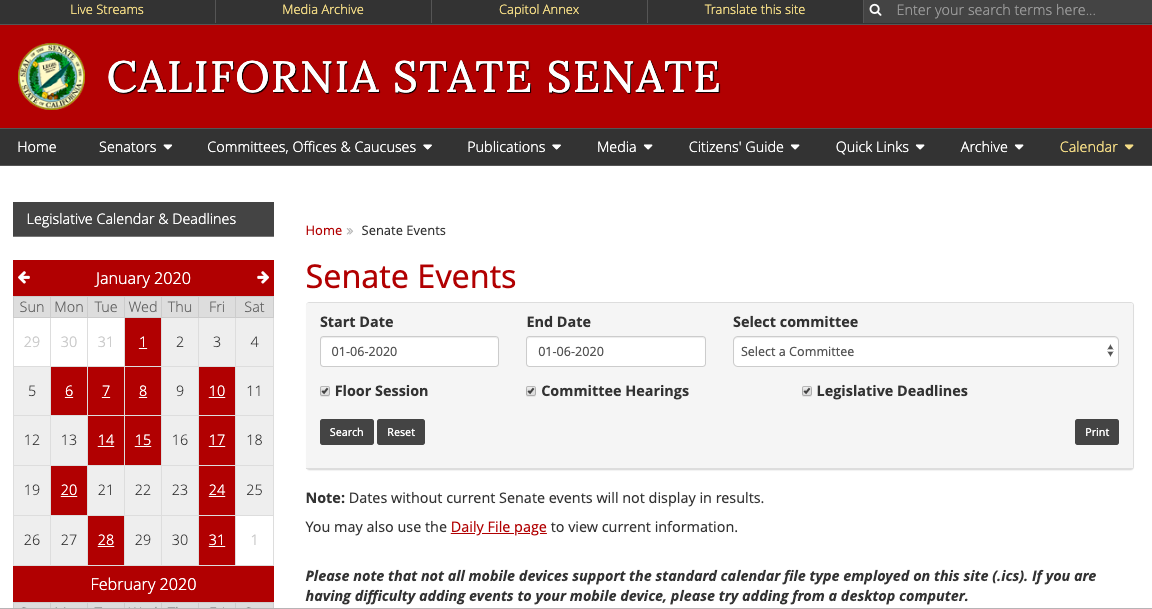Toggle the Committee Hearings checkbox
Viewport: 1152px width, 609px height.
531,392
